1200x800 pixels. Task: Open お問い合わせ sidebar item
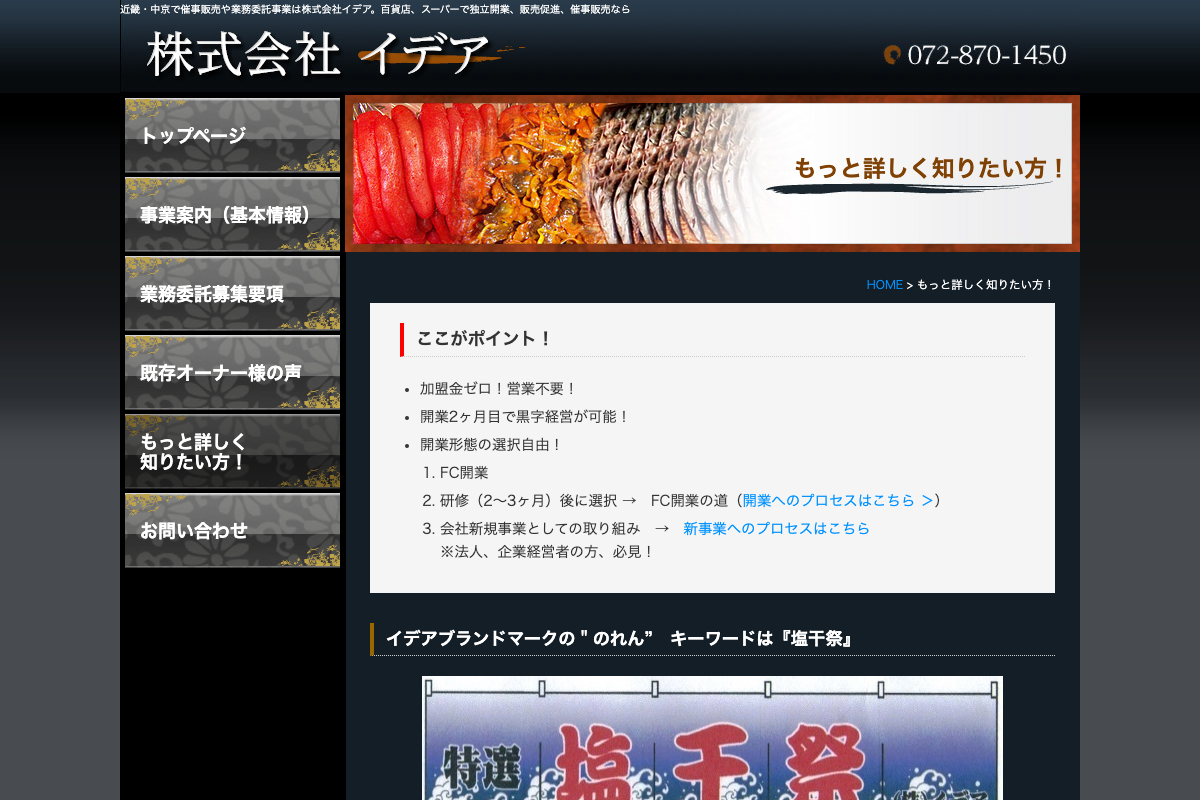pyautogui.click(x=232, y=531)
